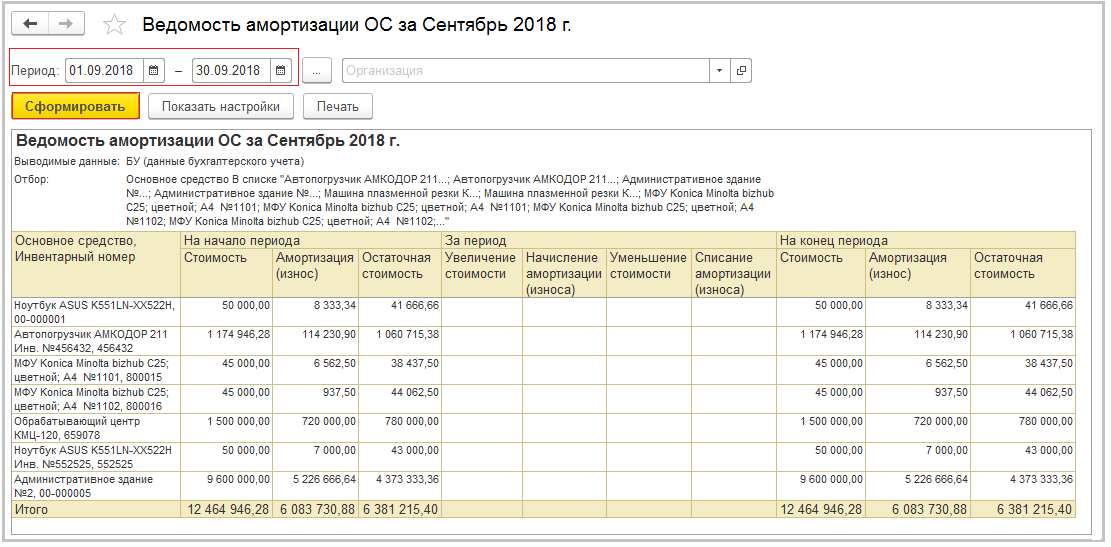1111x547 pixels.
Task: Click the На начало периода header
Action: [311, 240]
